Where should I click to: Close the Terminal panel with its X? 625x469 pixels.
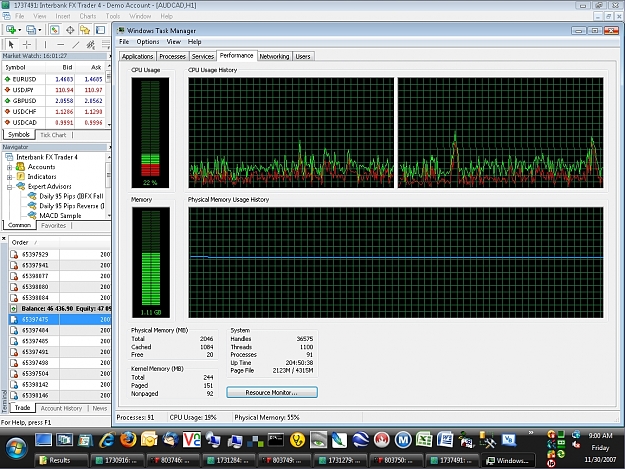click(x=4, y=239)
